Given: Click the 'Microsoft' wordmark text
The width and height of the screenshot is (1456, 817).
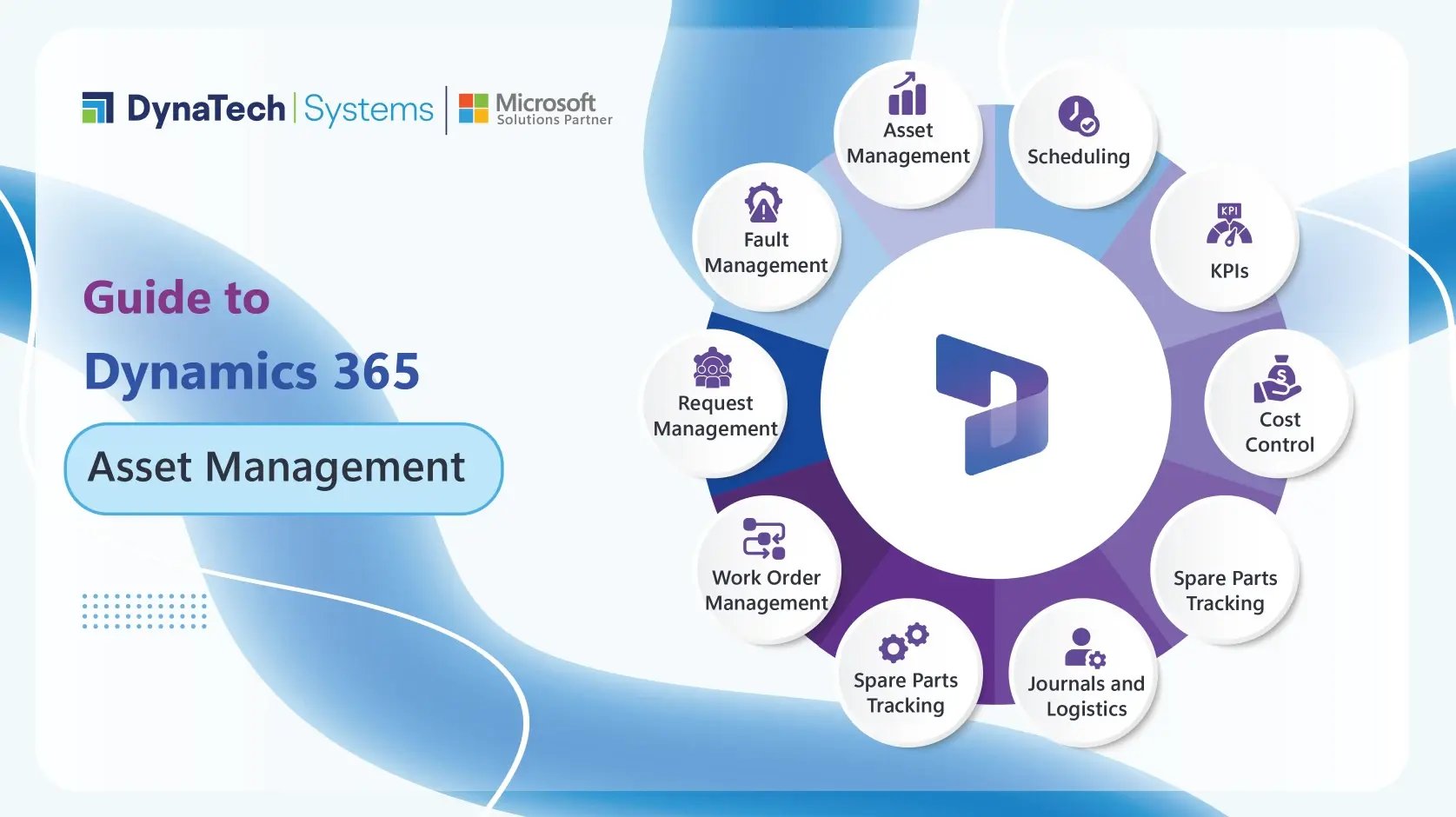Looking at the screenshot, I should [546, 103].
